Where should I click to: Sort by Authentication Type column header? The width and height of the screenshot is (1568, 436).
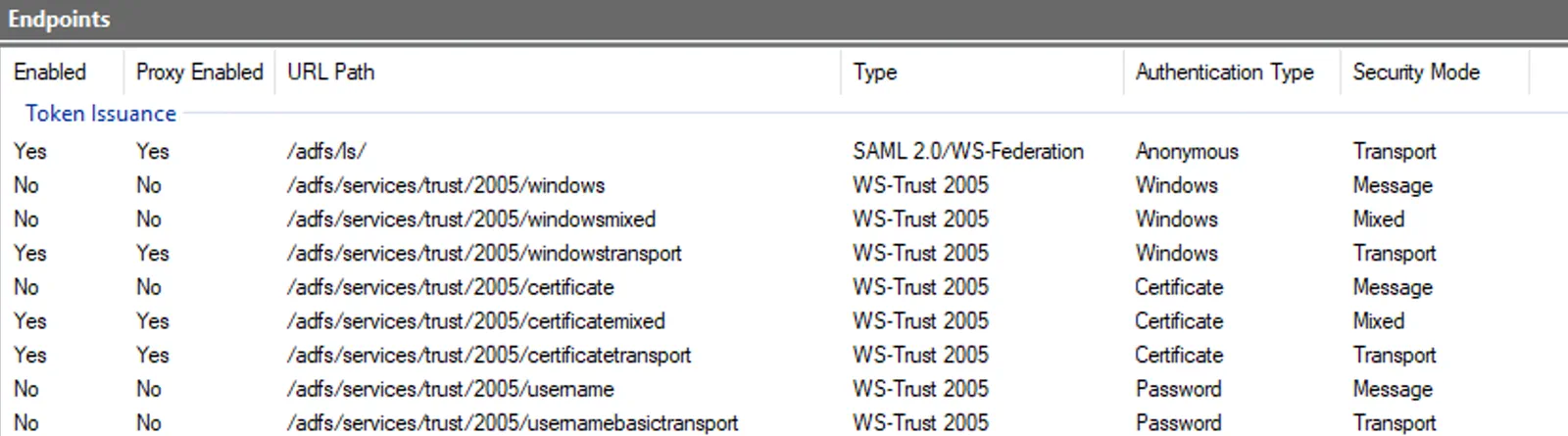1231,72
